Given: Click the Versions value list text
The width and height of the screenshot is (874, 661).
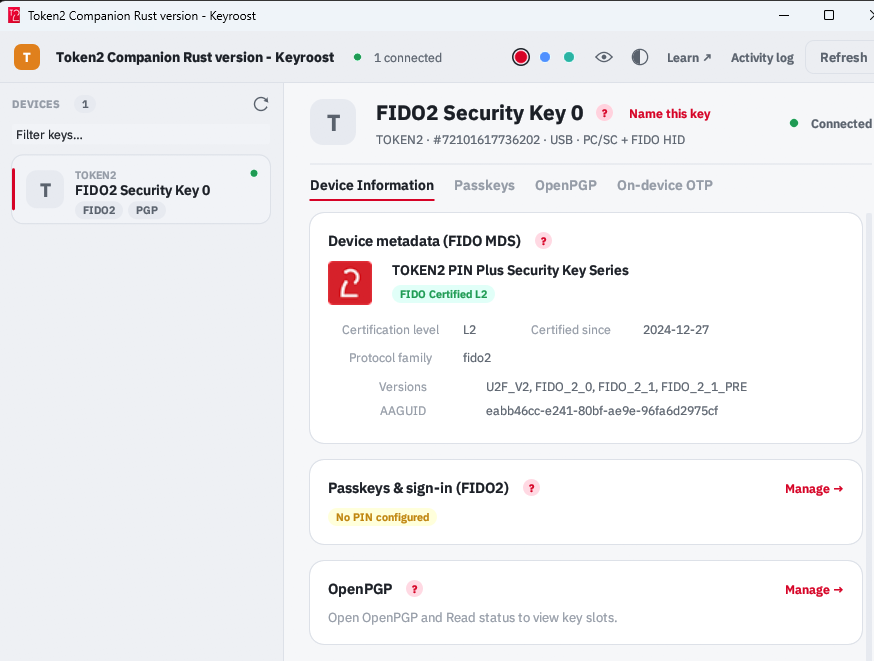Looking at the screenshot, I should 616,387.
